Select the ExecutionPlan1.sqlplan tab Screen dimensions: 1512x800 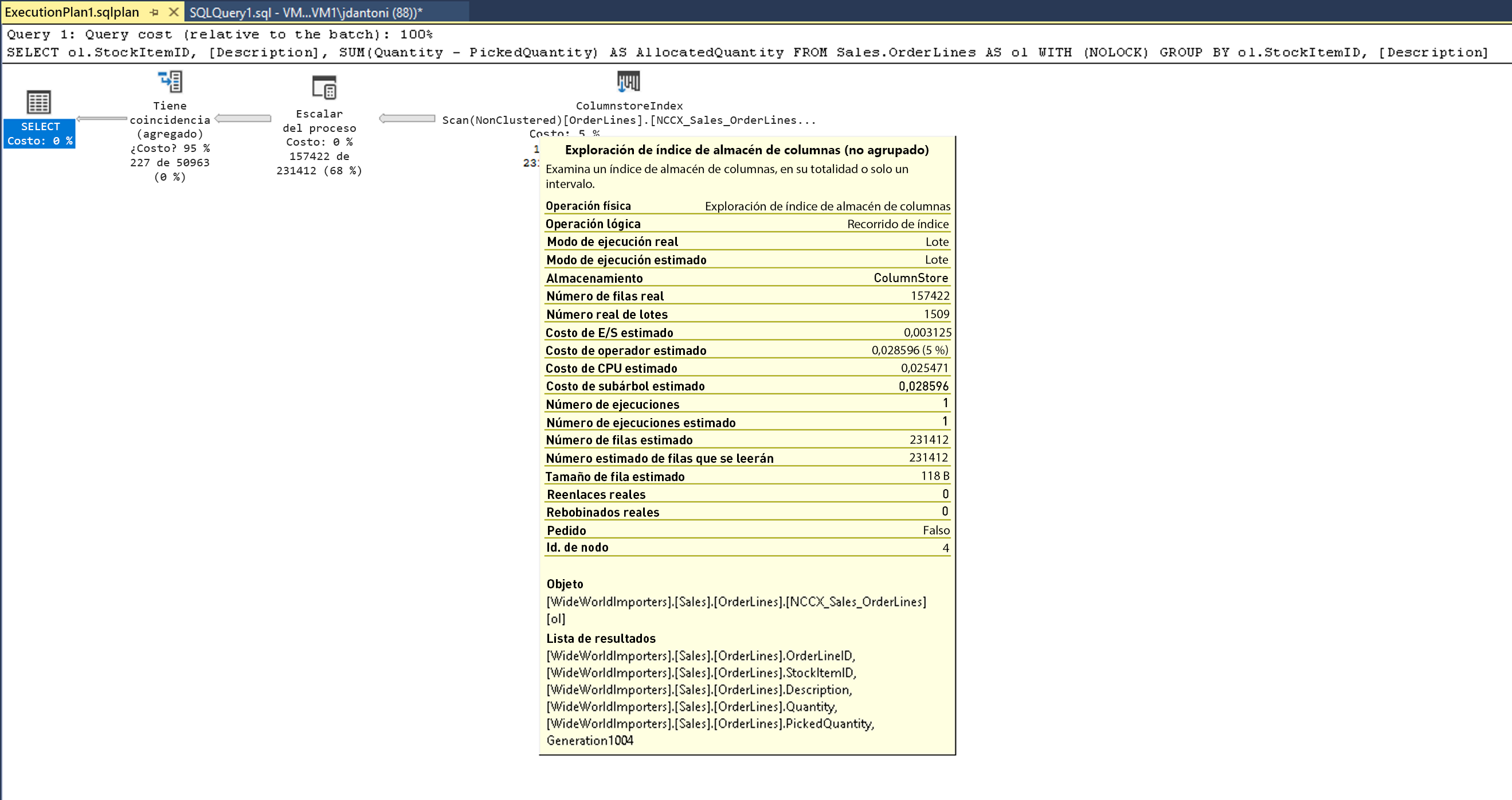(x=72, y=13)
